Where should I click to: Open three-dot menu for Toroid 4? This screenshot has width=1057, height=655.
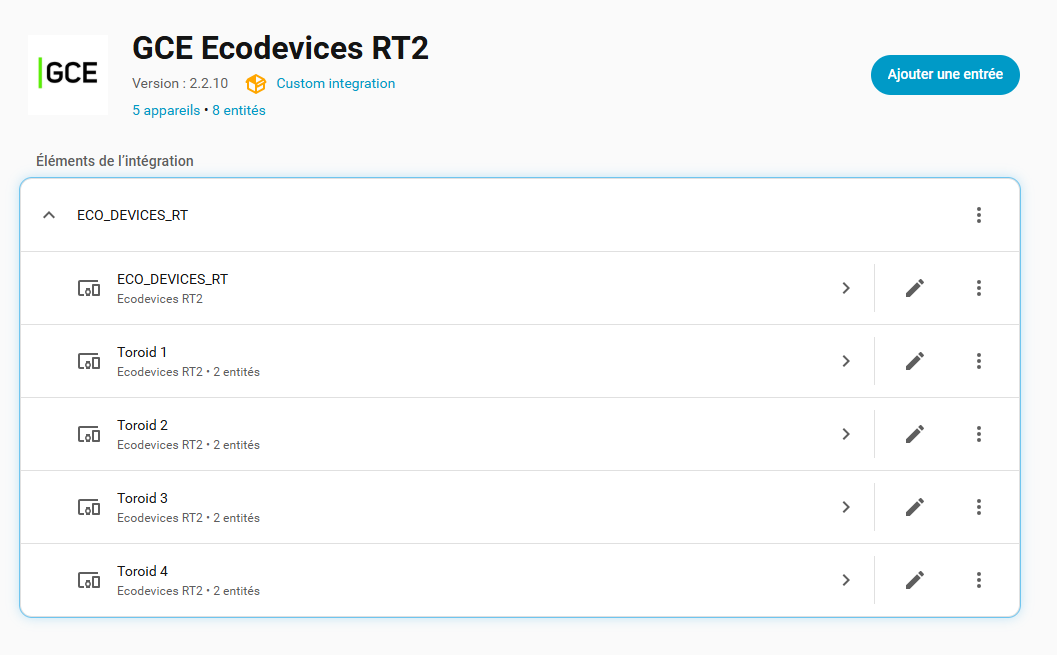pyautogui.click(x=979, y=580)
